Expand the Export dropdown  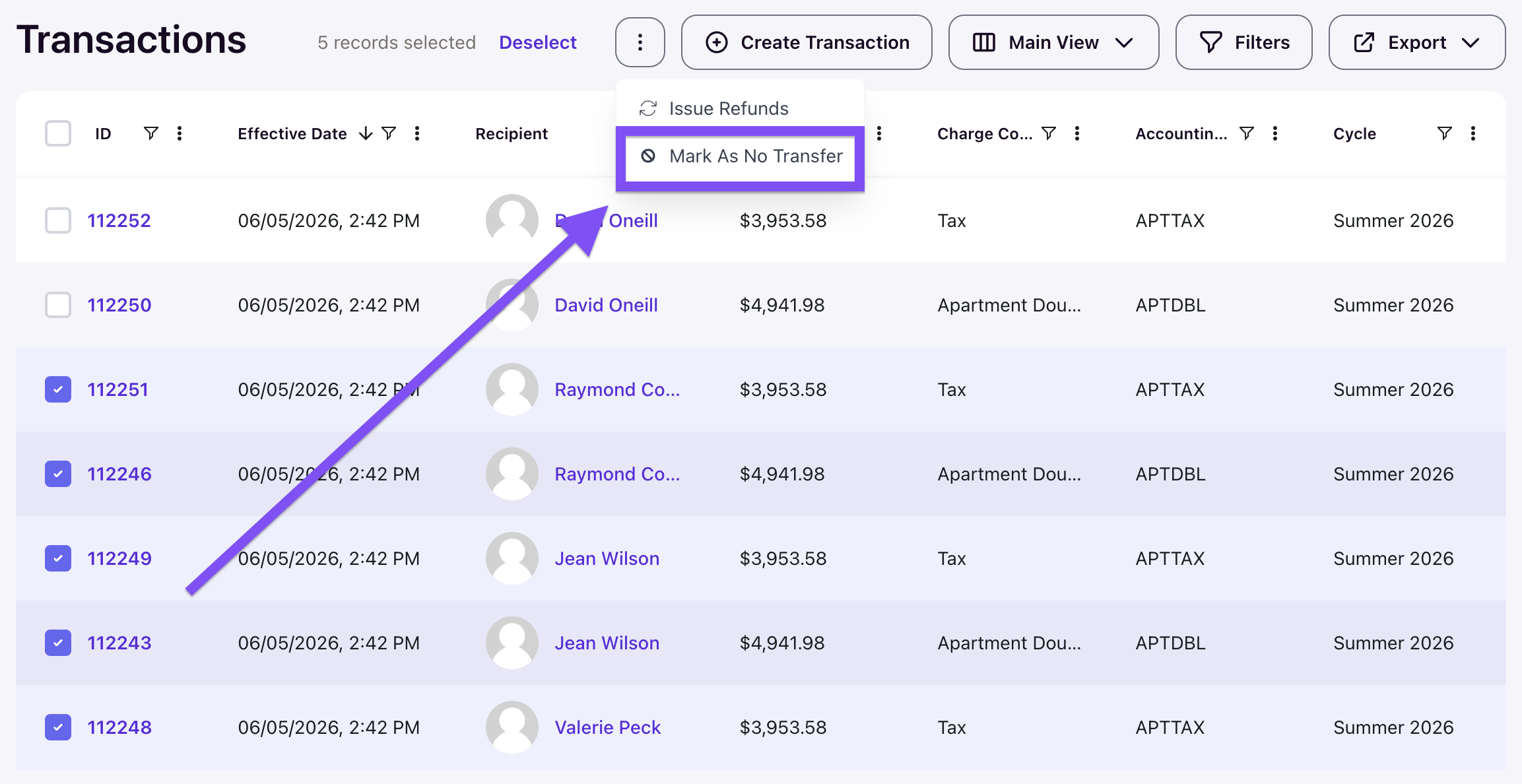(x=1417, y=42)
